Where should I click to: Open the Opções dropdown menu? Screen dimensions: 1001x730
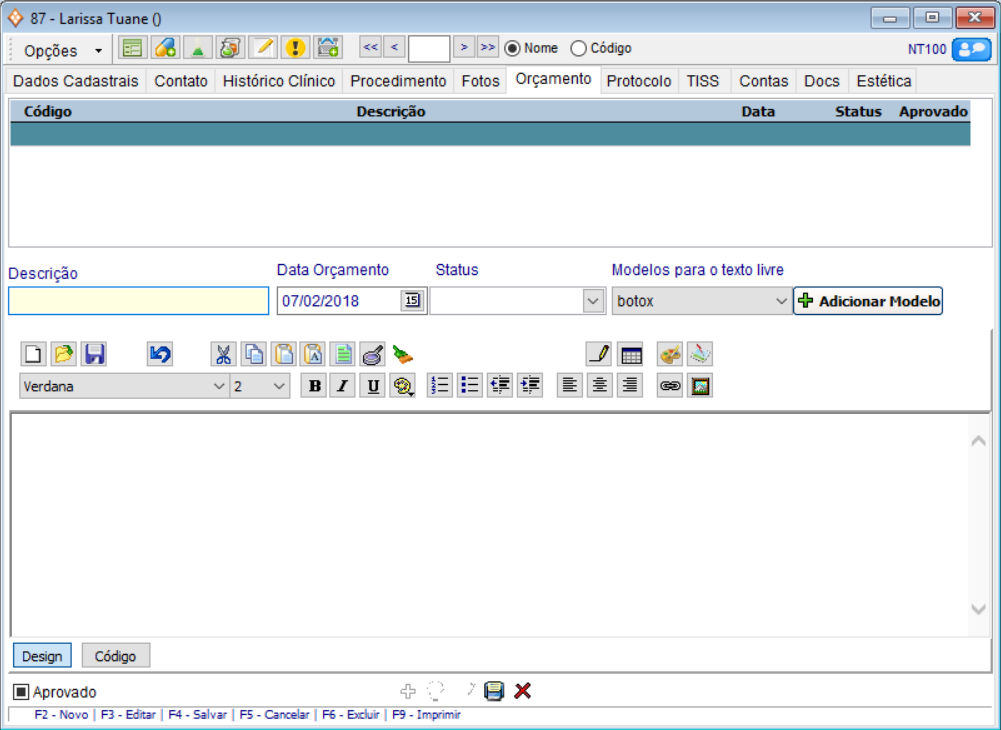(62, 50)
